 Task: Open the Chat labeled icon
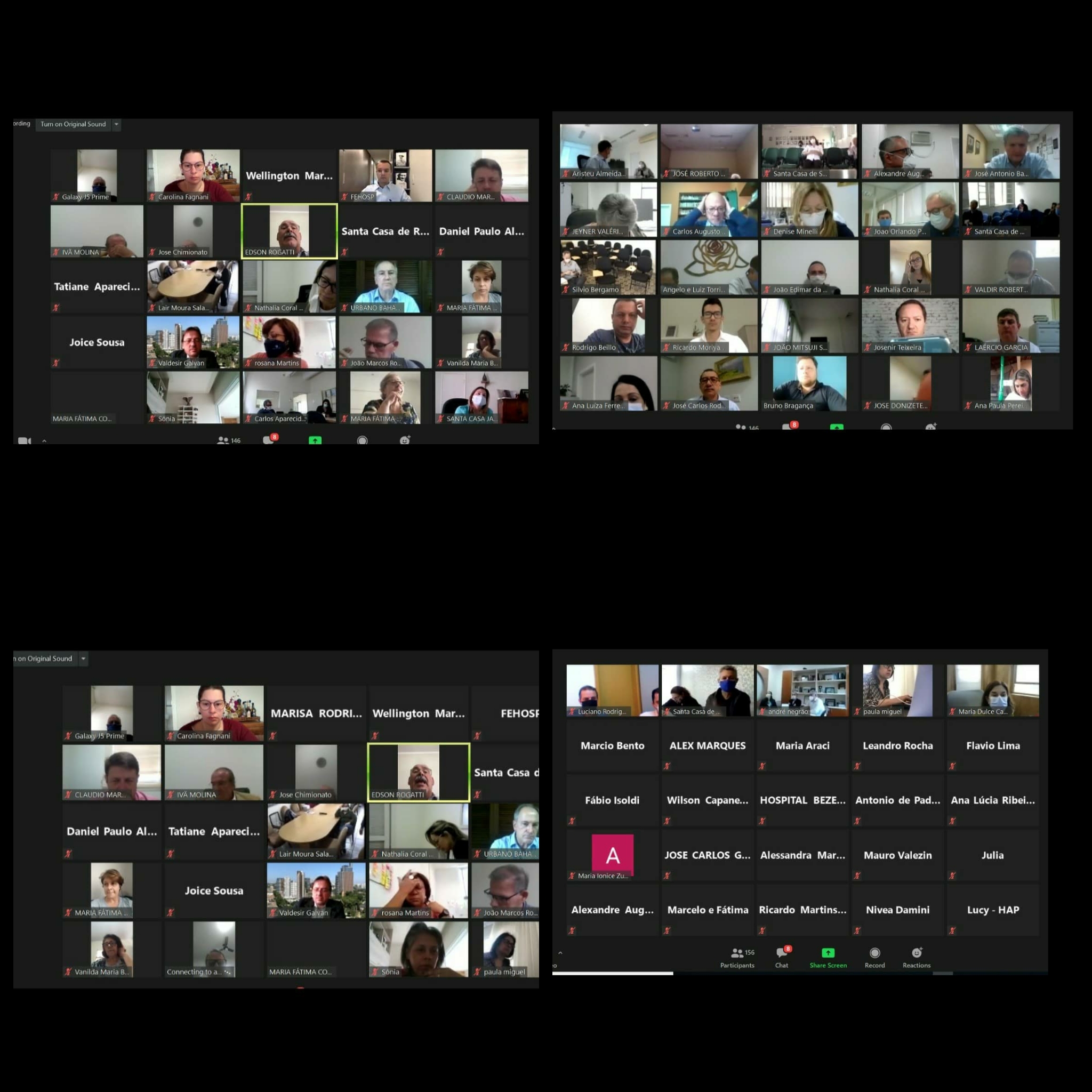point(782,953)
